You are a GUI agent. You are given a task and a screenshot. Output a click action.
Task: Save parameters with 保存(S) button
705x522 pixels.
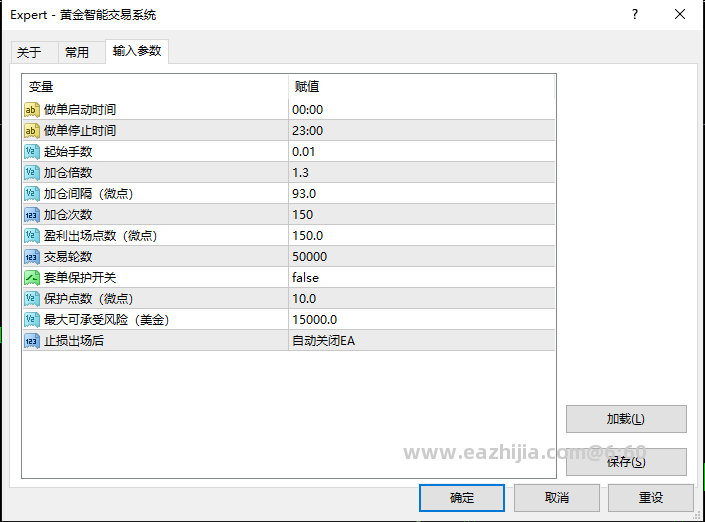[626, 462]
